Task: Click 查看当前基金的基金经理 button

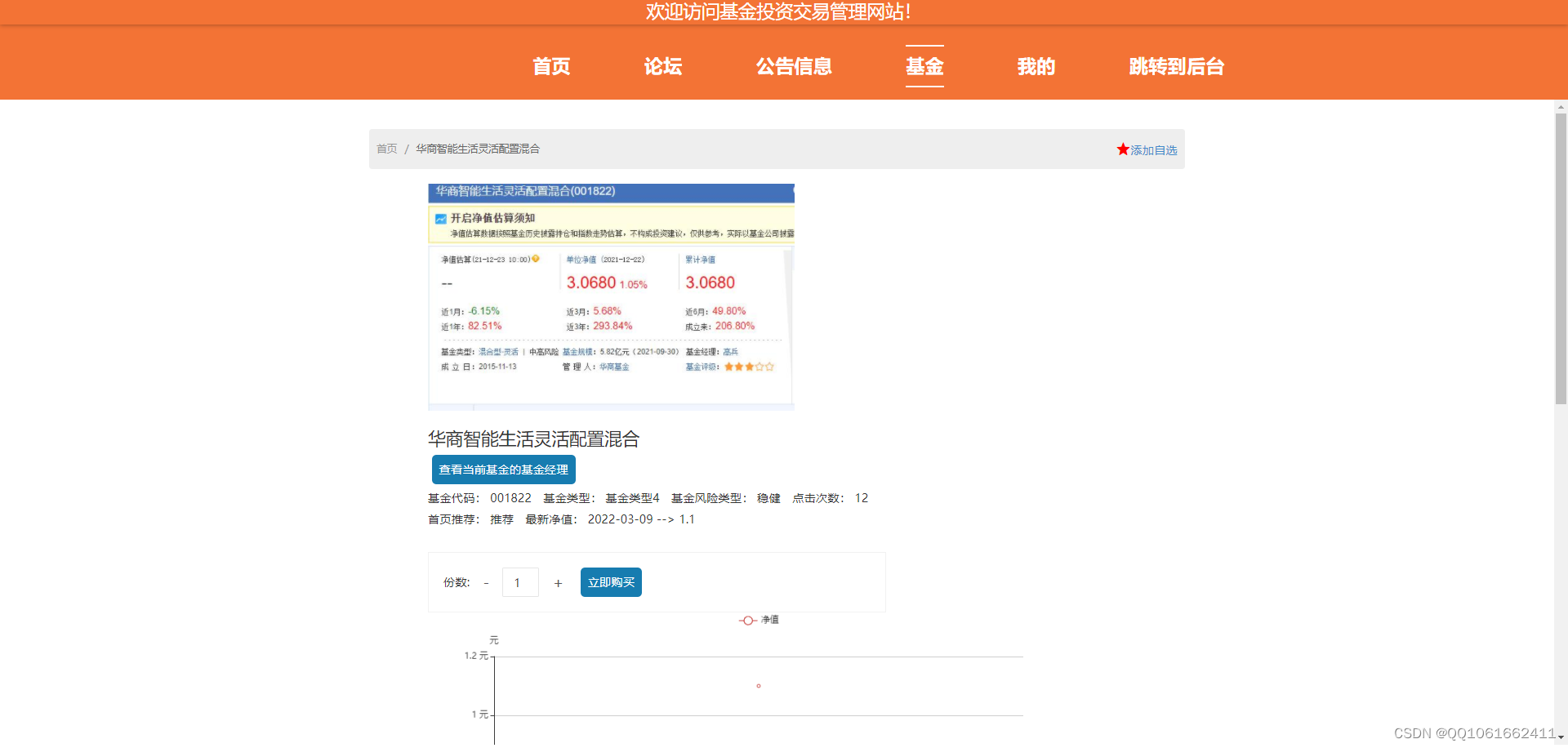Action: click(x=504, y=470)
